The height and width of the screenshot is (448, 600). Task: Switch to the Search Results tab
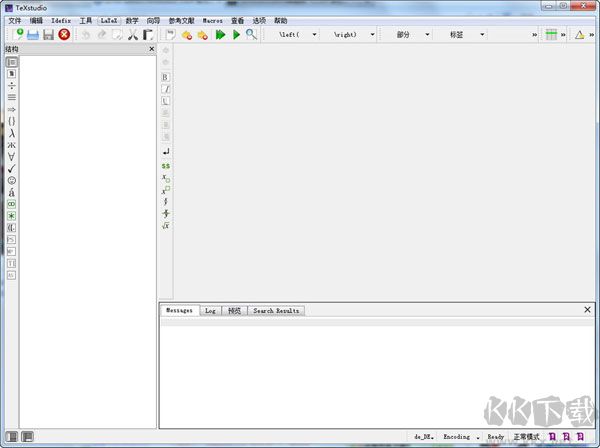[276, 311]
